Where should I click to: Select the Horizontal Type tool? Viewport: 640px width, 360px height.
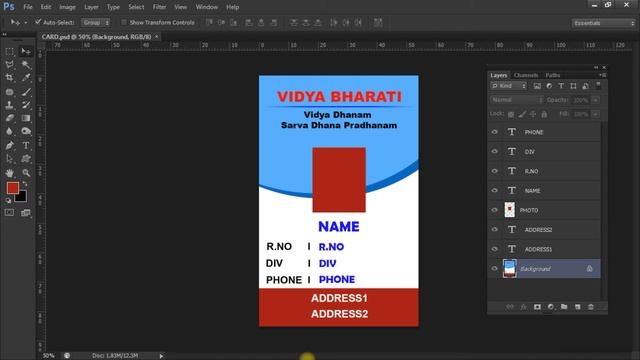tap(26, 145)
